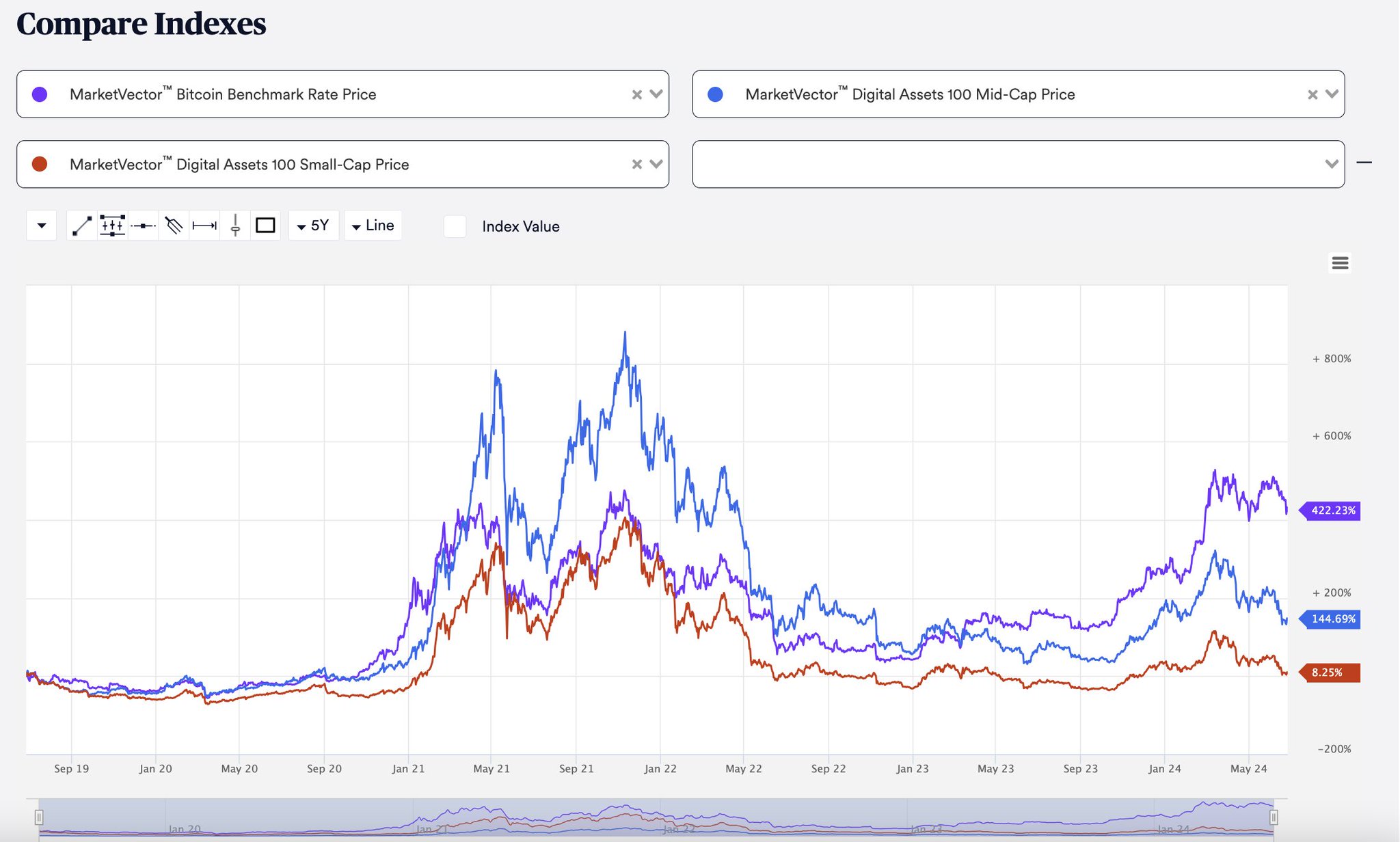Screen dimensions: 1400x842
Task: Select the vertical line marker tool
Action: (235, 226)
